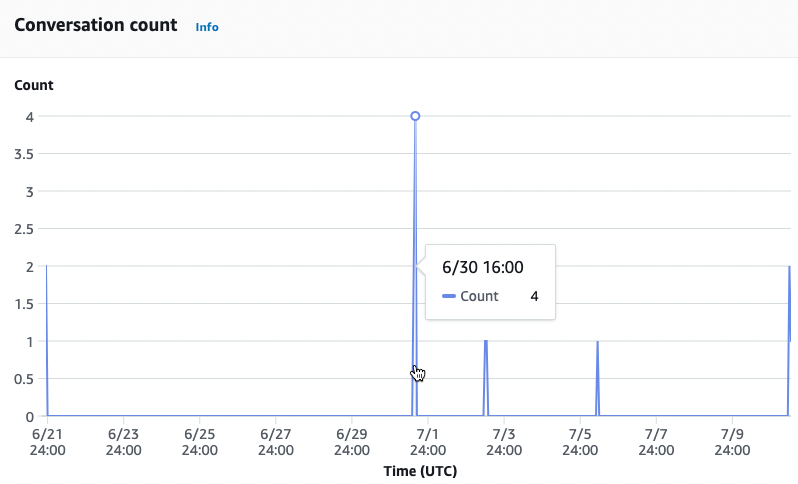798x484 pixels.
Task: Click the 6/29 24:00 x-axis label
Action: pos(352,442)
